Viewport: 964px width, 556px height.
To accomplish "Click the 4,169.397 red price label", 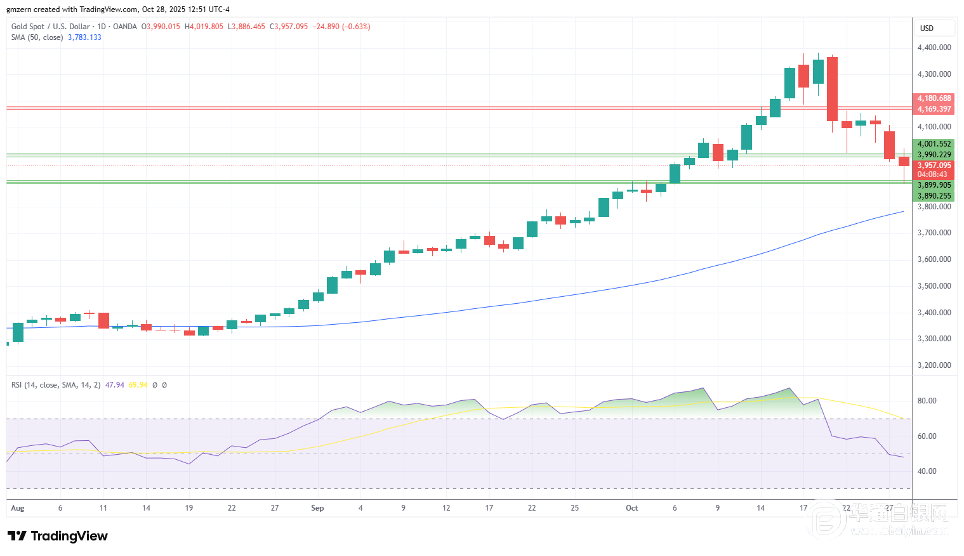I will (933, 108).
